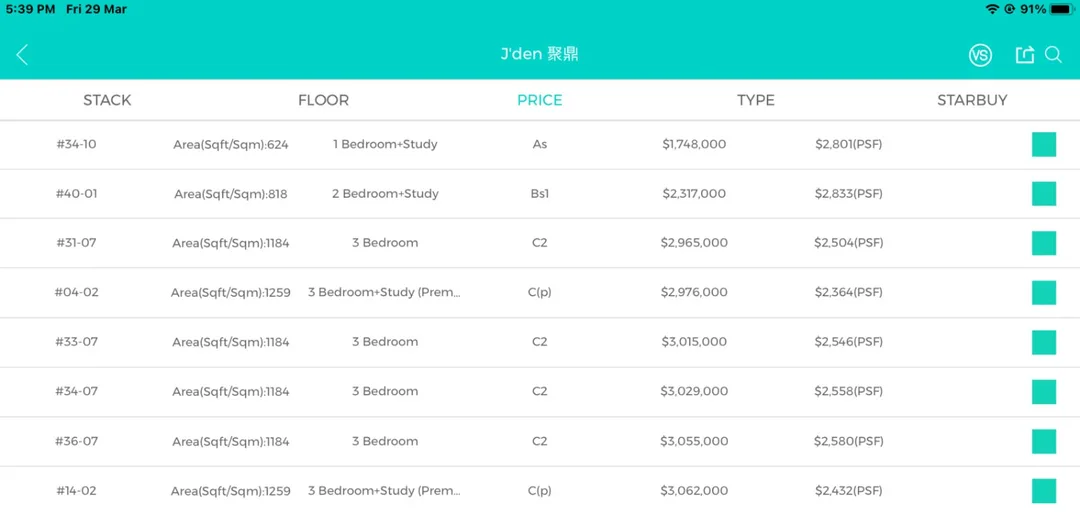The width and height of the screenshot is (1080, 514).
Task: Sort by the STACK column
Action: (x=107, y=100)
